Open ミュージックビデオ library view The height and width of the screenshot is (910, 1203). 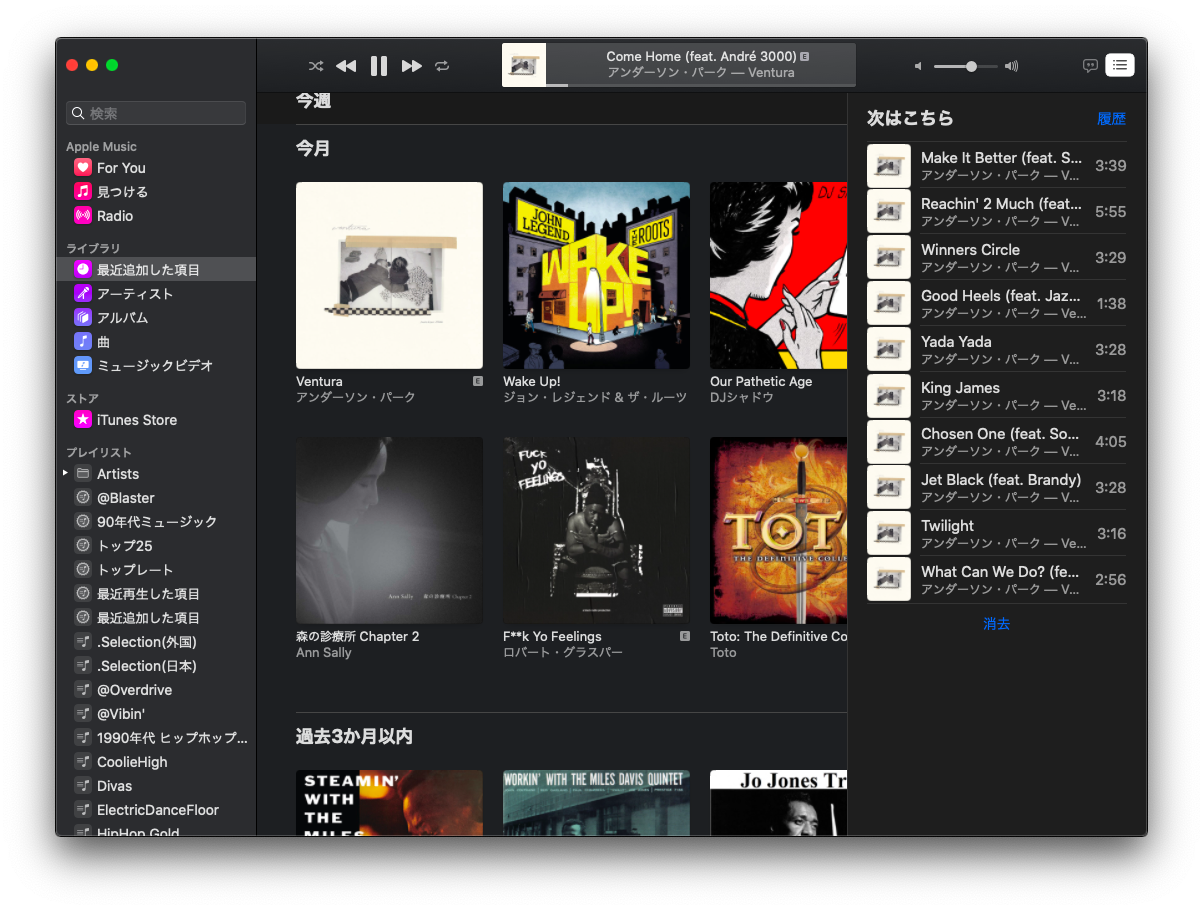pyautogui.click(x=156, y=366)
